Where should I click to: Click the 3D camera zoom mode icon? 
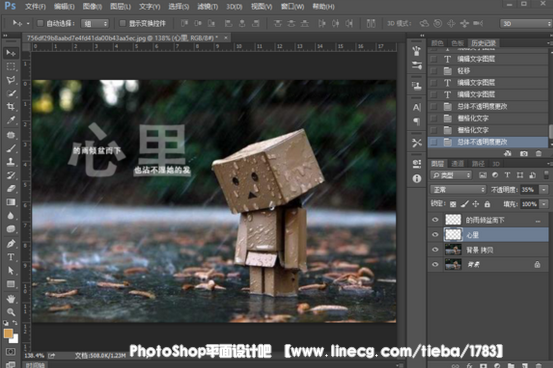(478, 23)
